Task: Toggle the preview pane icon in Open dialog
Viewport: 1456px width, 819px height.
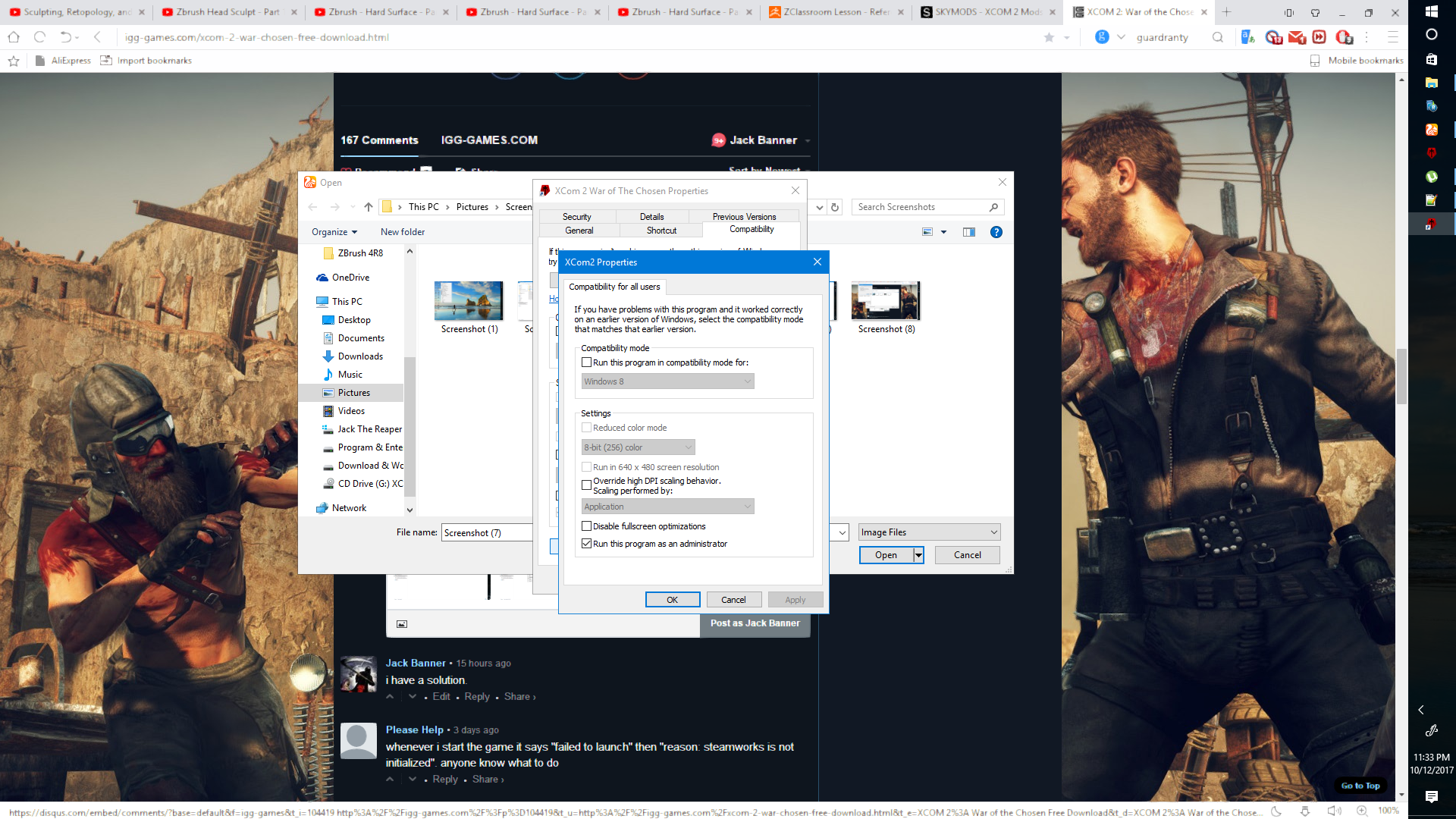Action: pos(969,232)
